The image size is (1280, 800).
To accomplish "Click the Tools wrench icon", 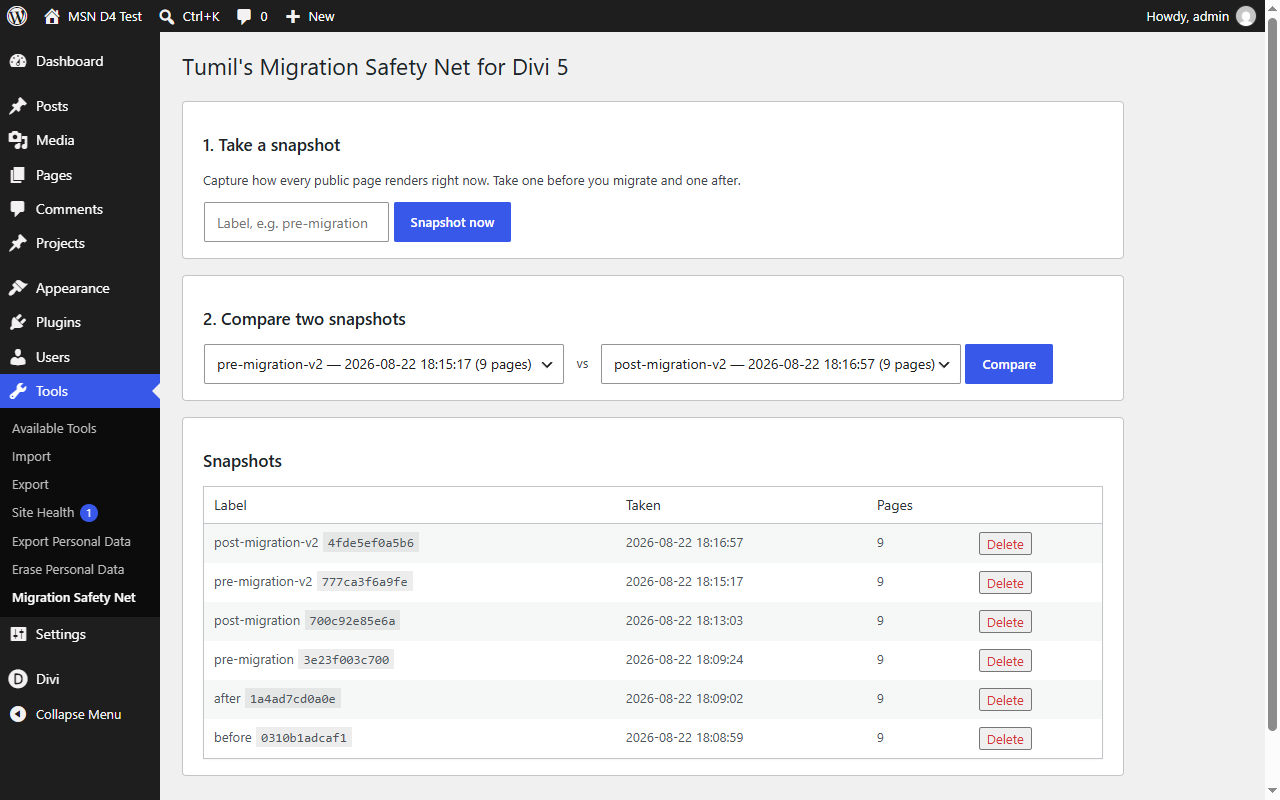I will point(18,391).
